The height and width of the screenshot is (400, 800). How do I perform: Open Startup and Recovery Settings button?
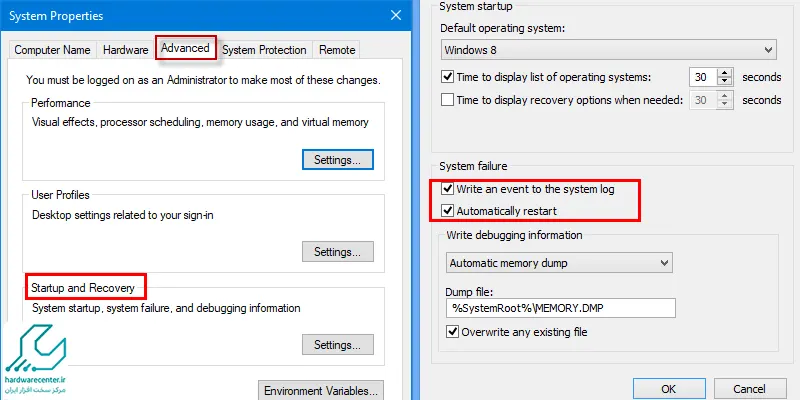point(338,345)
